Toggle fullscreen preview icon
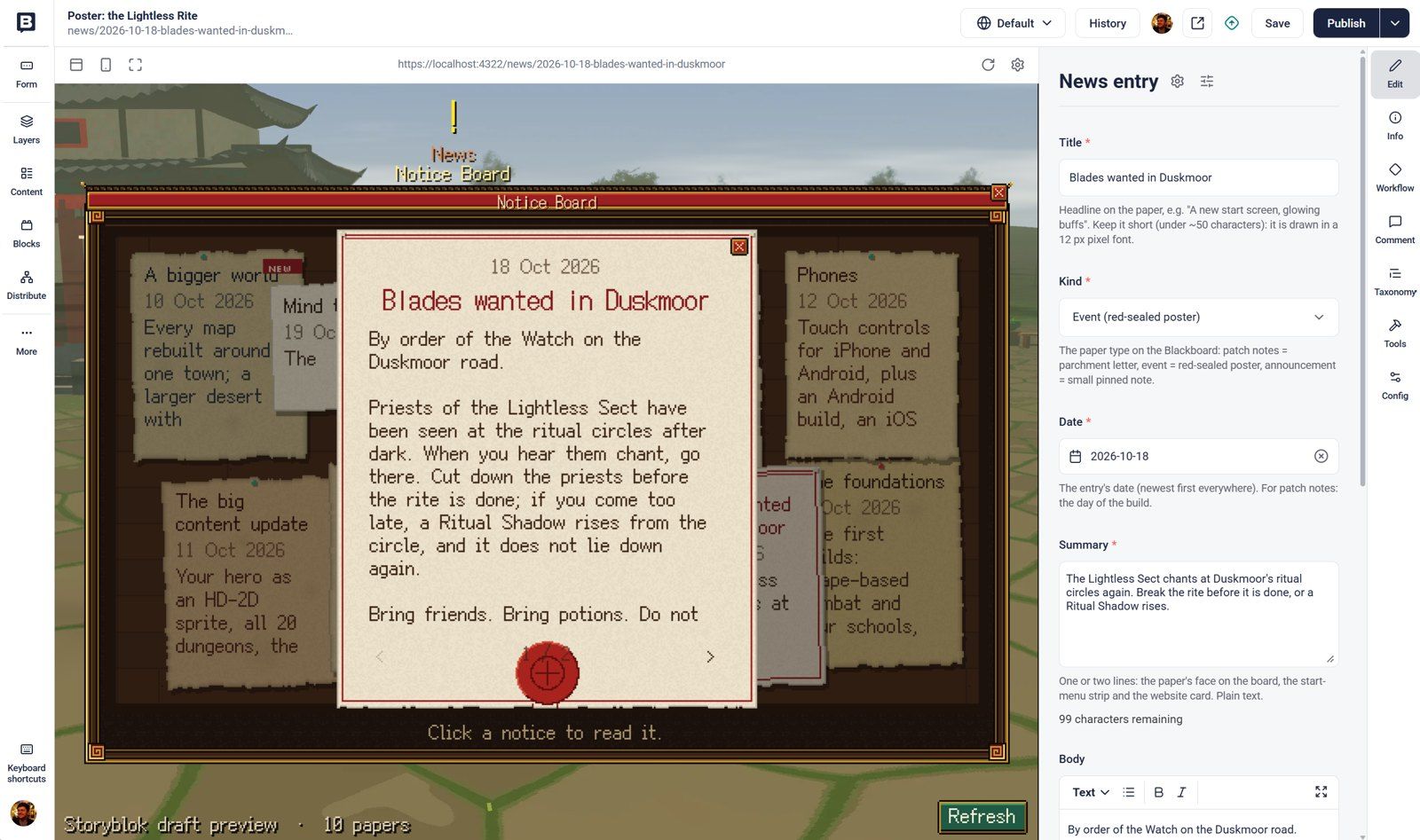Image resolution: width=1420 pixels, height=840 pixels. (135, 65)
